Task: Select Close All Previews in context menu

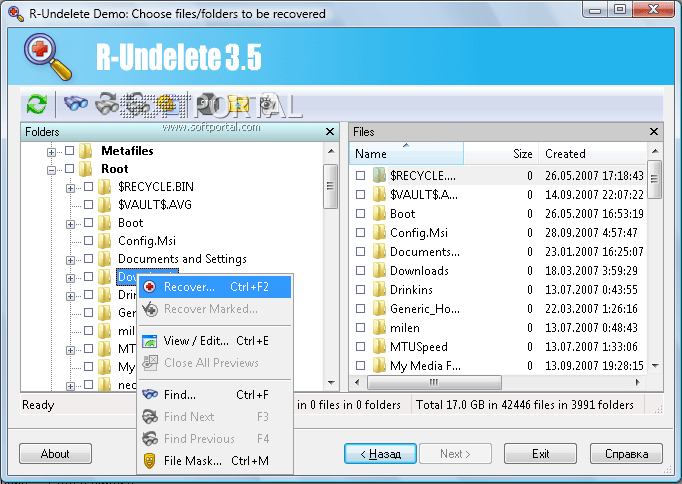Action: [x=215, y=363]
